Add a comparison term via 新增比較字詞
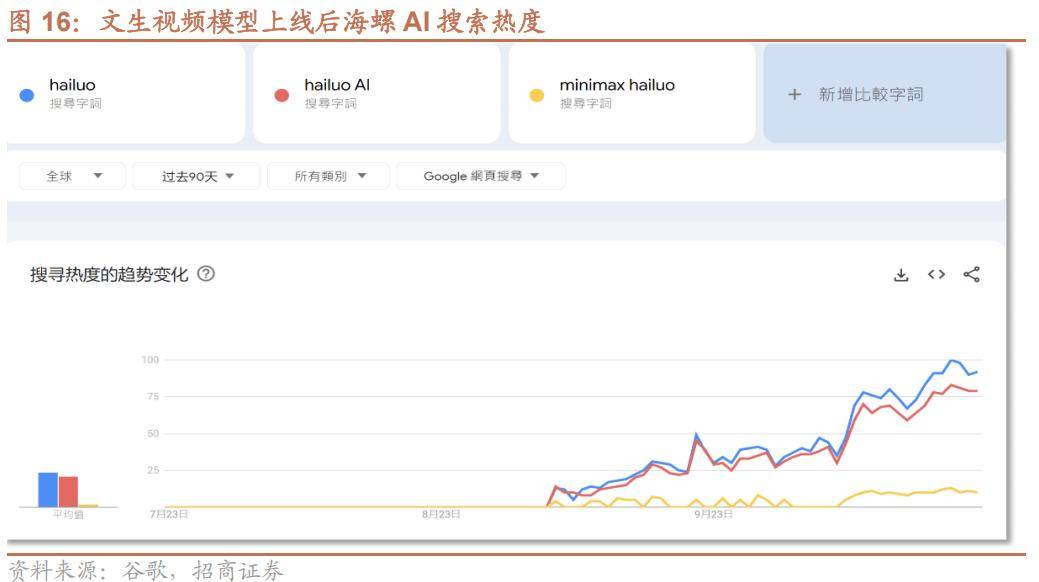This screenshot has height=582, width=1039. [885, 94]
